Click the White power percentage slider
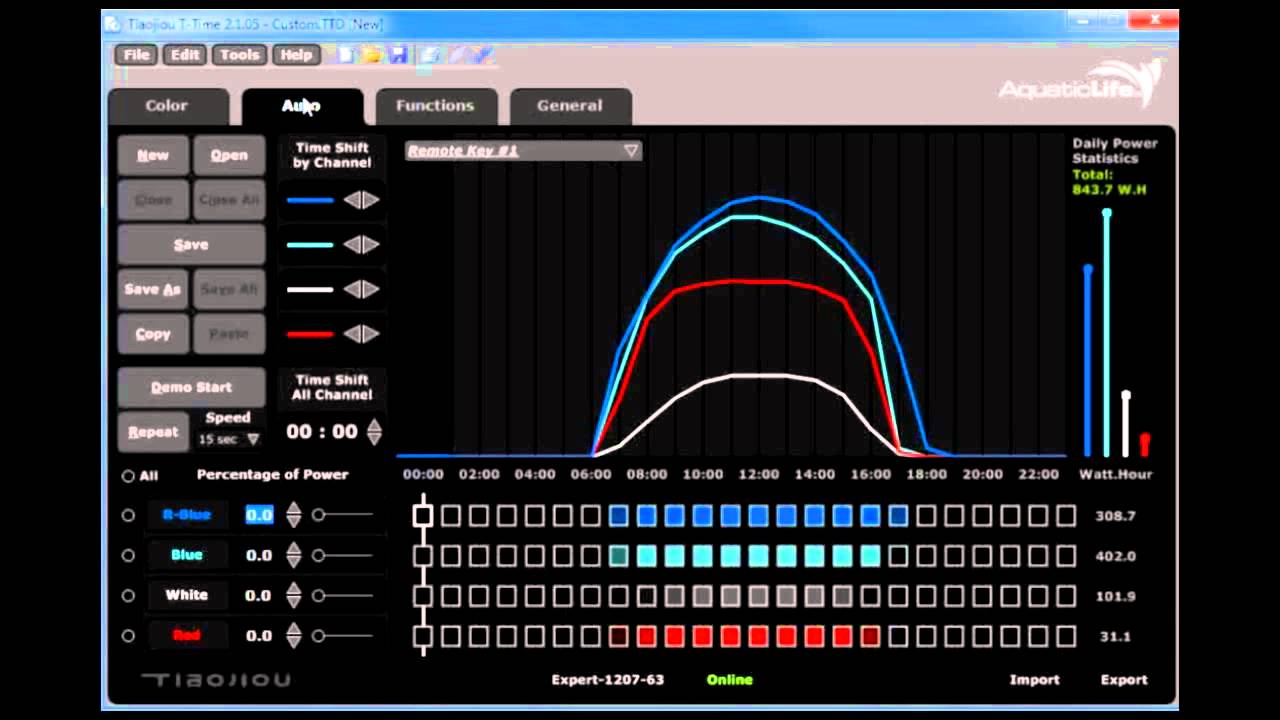Screen dimensions: 1280x720 pyautogui.click(x=344, y=595)
